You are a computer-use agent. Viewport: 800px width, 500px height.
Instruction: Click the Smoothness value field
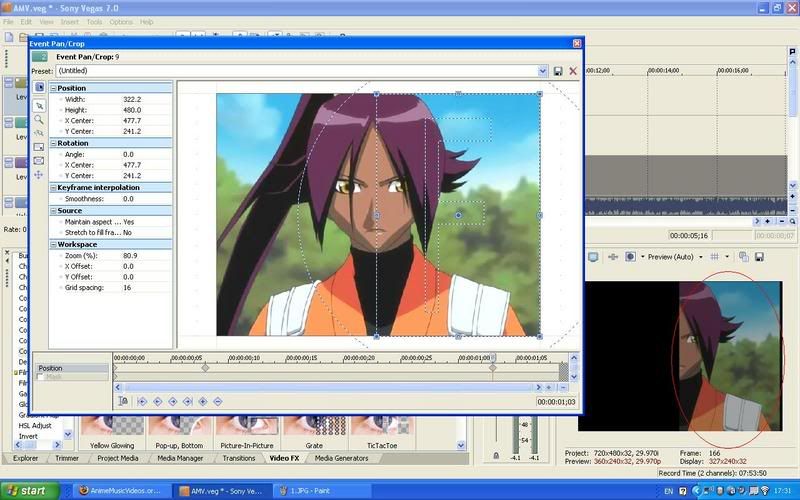[x=146, y=199]
